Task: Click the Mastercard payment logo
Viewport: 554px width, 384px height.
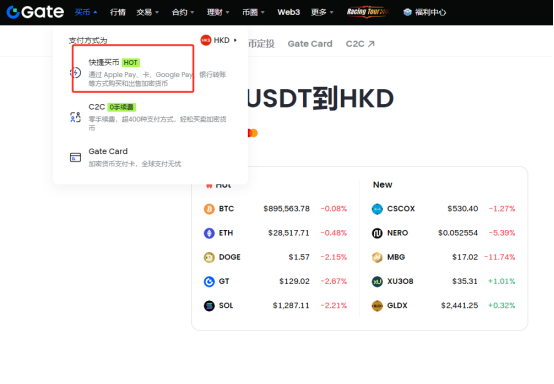Action: pos(253,133)
